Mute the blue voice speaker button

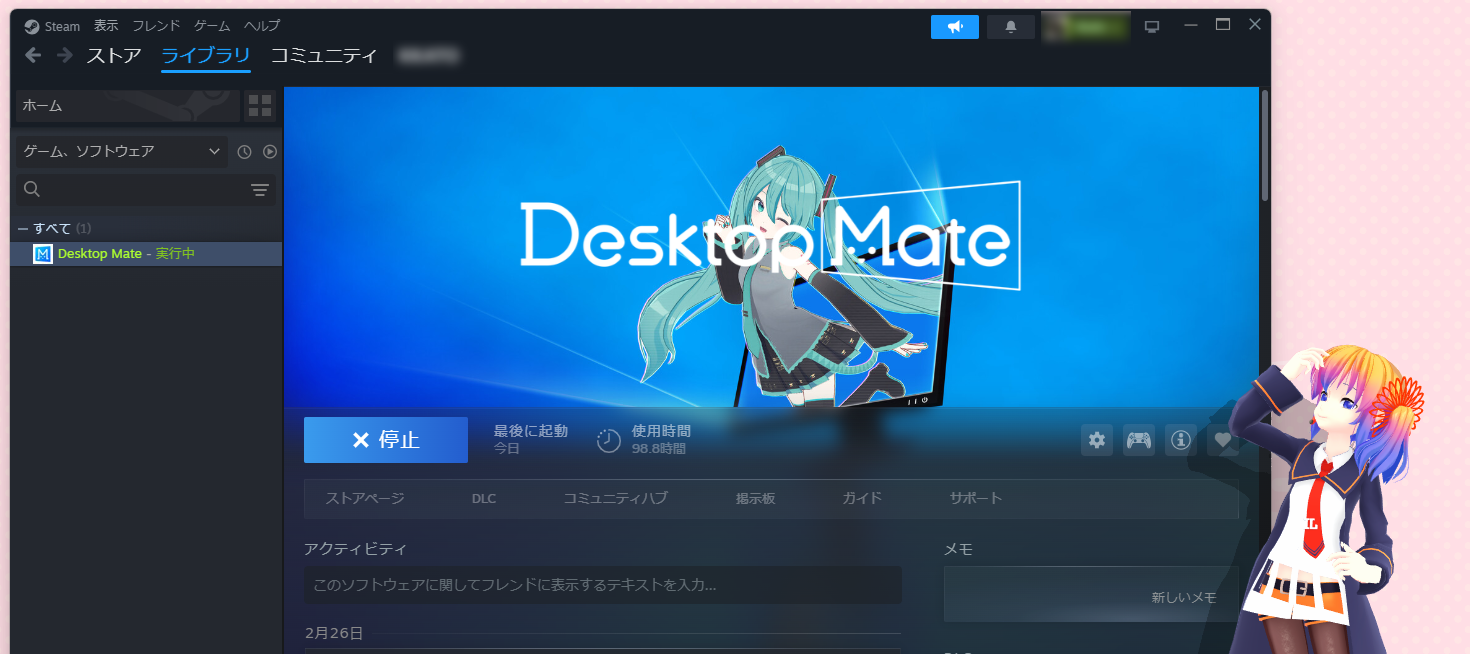[954, 26]
